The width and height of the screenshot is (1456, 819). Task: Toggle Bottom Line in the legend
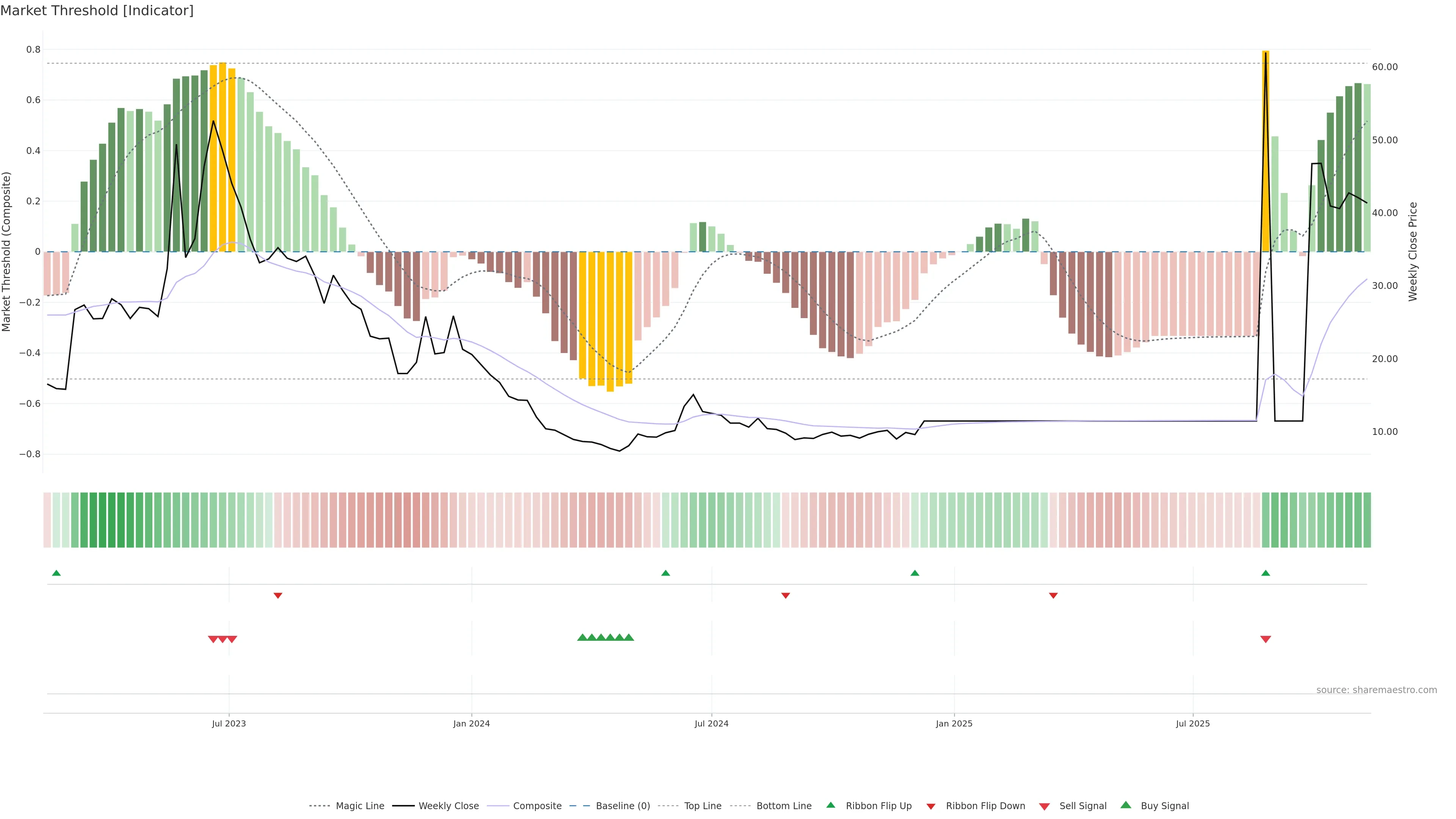tap(783, 806)
